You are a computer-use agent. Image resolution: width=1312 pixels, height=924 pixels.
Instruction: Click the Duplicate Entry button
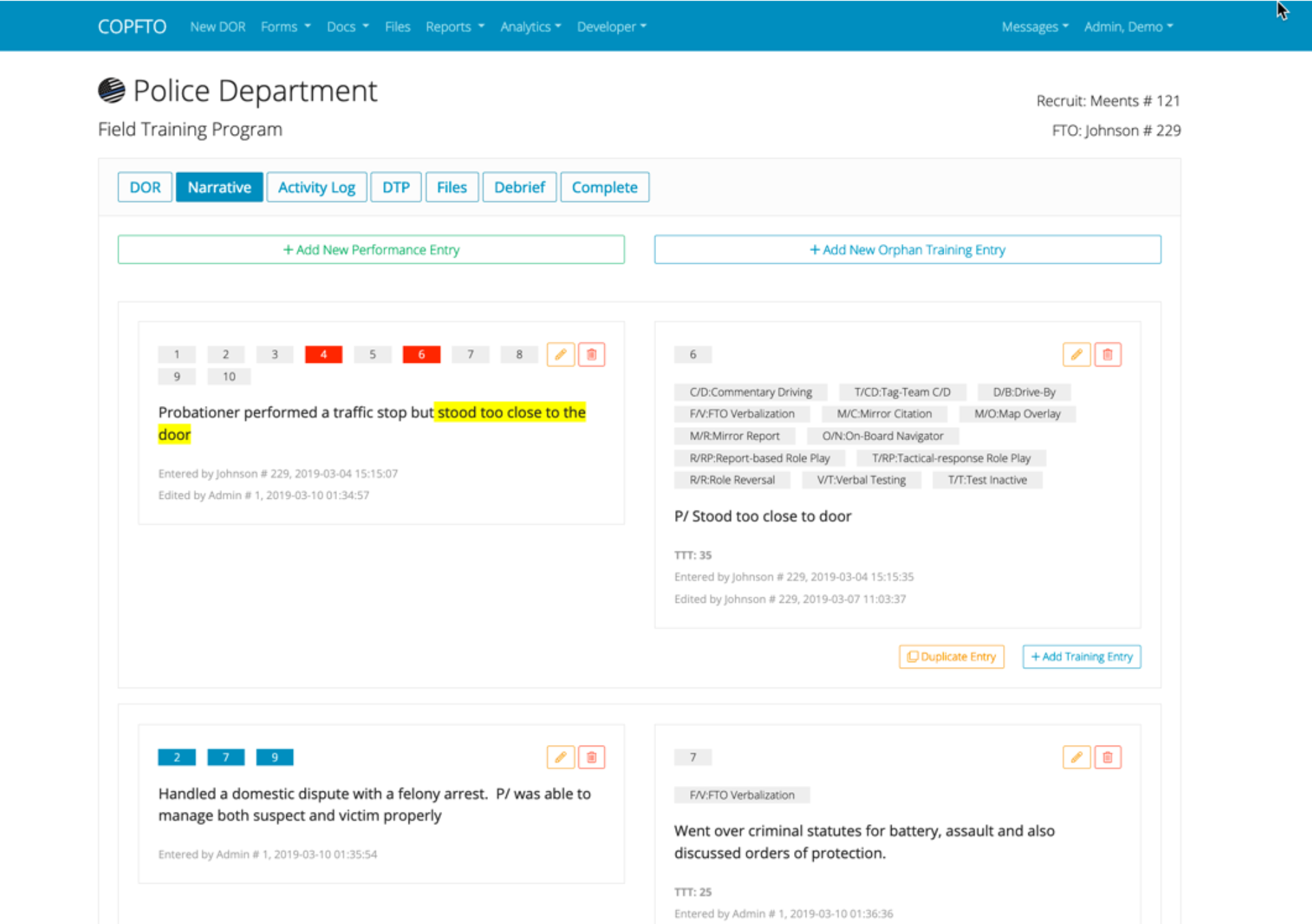coord(951,656)
